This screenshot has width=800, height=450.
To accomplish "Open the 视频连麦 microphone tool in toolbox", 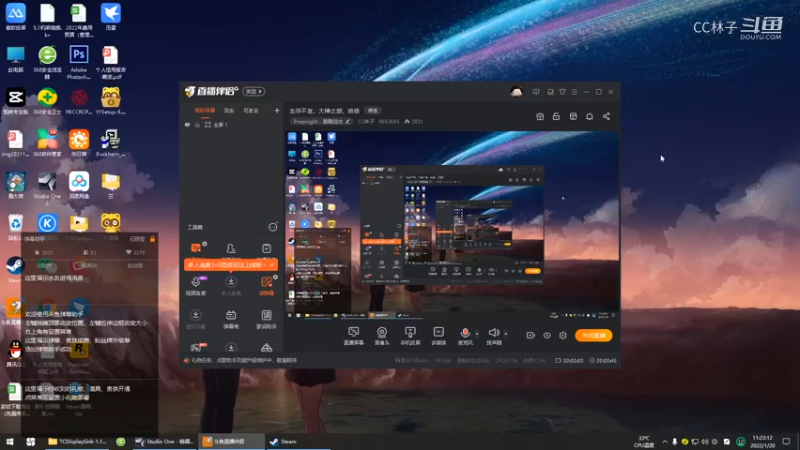I will 195,286.
